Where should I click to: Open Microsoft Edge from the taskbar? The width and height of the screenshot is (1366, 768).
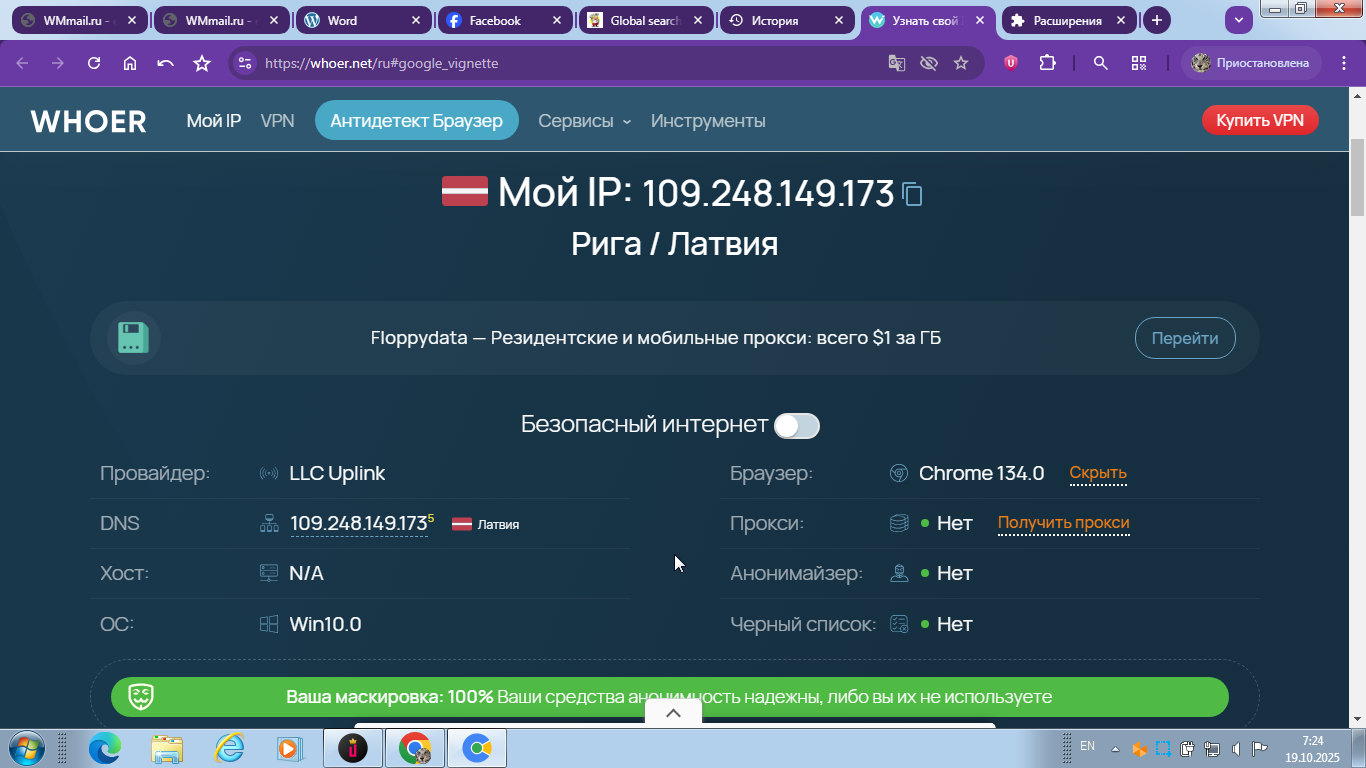pyautogui.click(x=105, y=747)
